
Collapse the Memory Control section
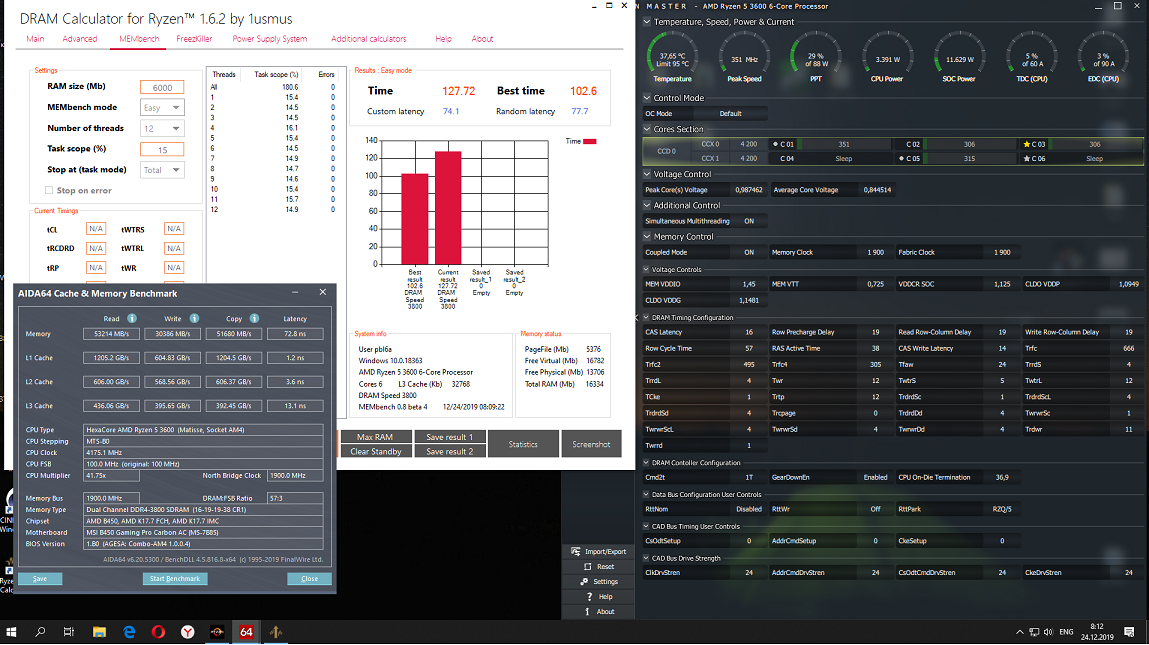point(647,237)
